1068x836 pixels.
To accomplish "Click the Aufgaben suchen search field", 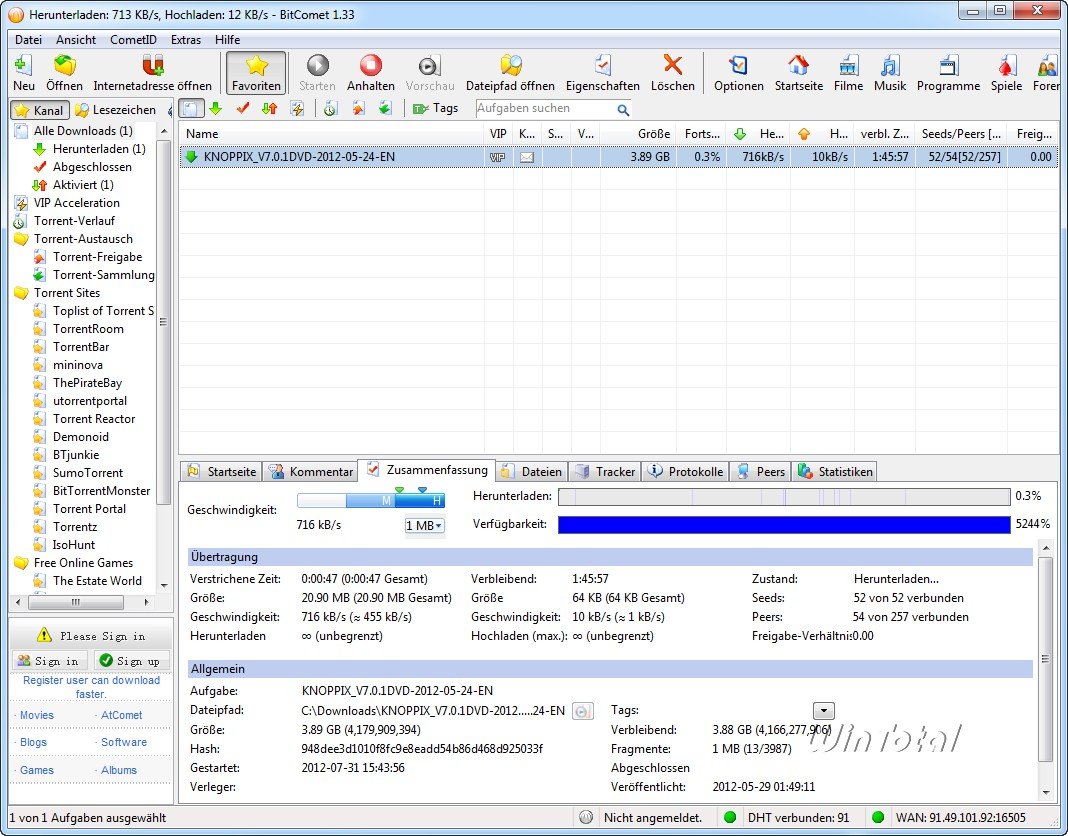I will pyautogui.click(x=545, y=109).
